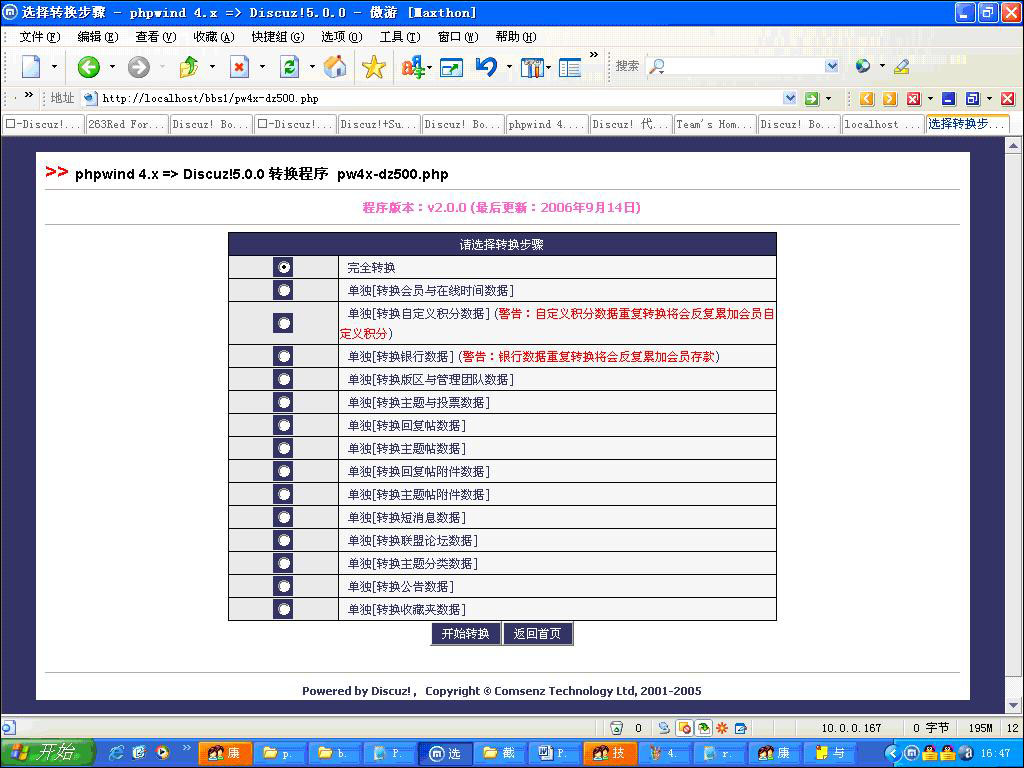Click the sidebar layout toolbar icon
This screenshot has width=1024, height=768.
(x=570, y=67)
